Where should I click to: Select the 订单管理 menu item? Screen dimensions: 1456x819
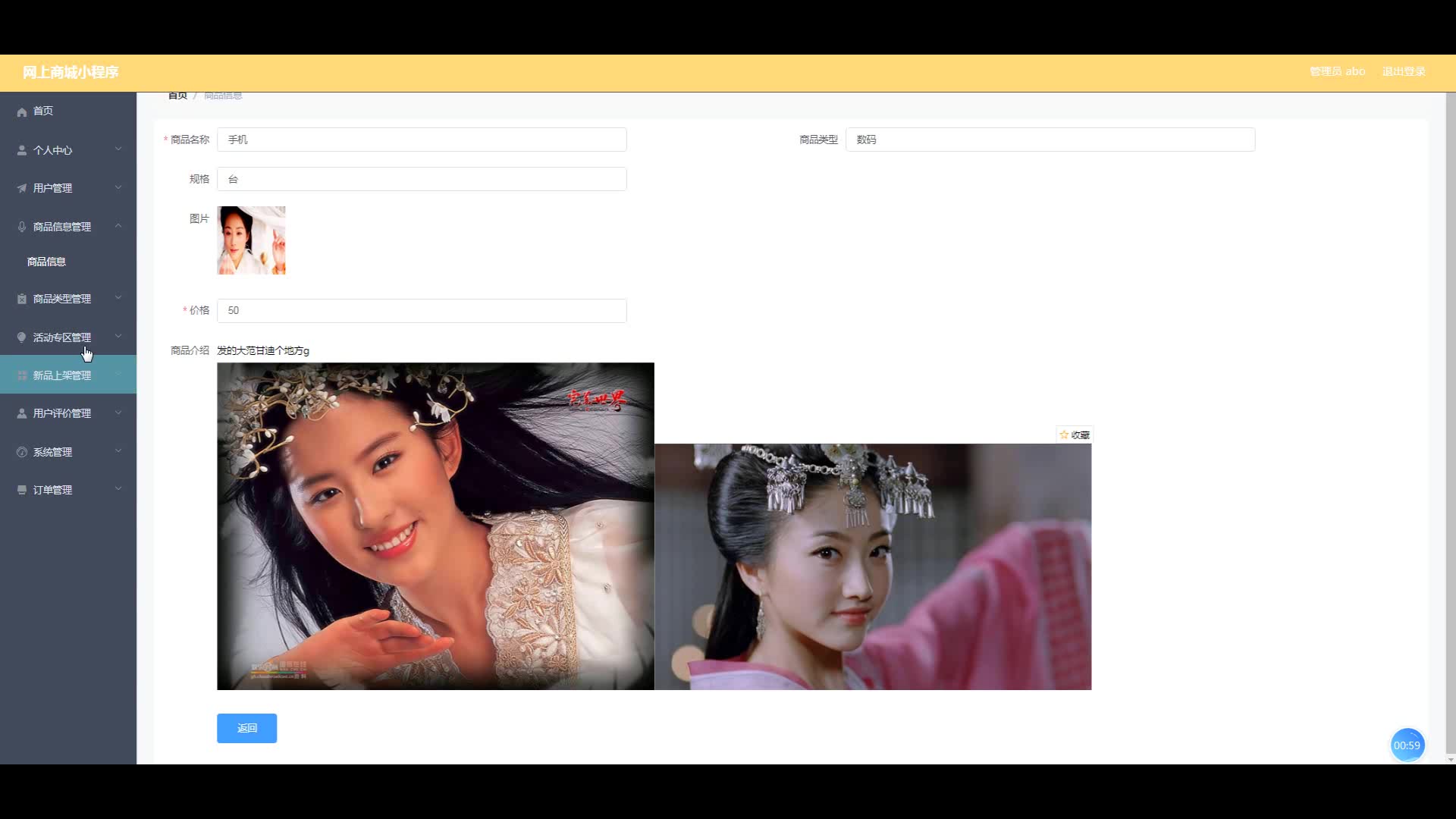[x=68, y=490]
